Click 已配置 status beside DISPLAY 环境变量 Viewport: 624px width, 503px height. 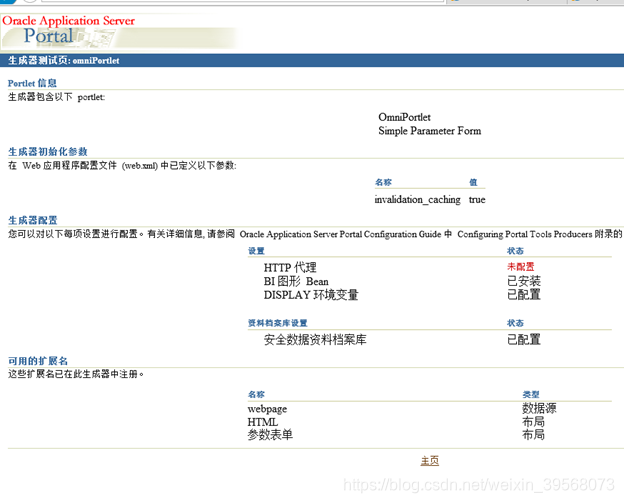click(524, 295)
